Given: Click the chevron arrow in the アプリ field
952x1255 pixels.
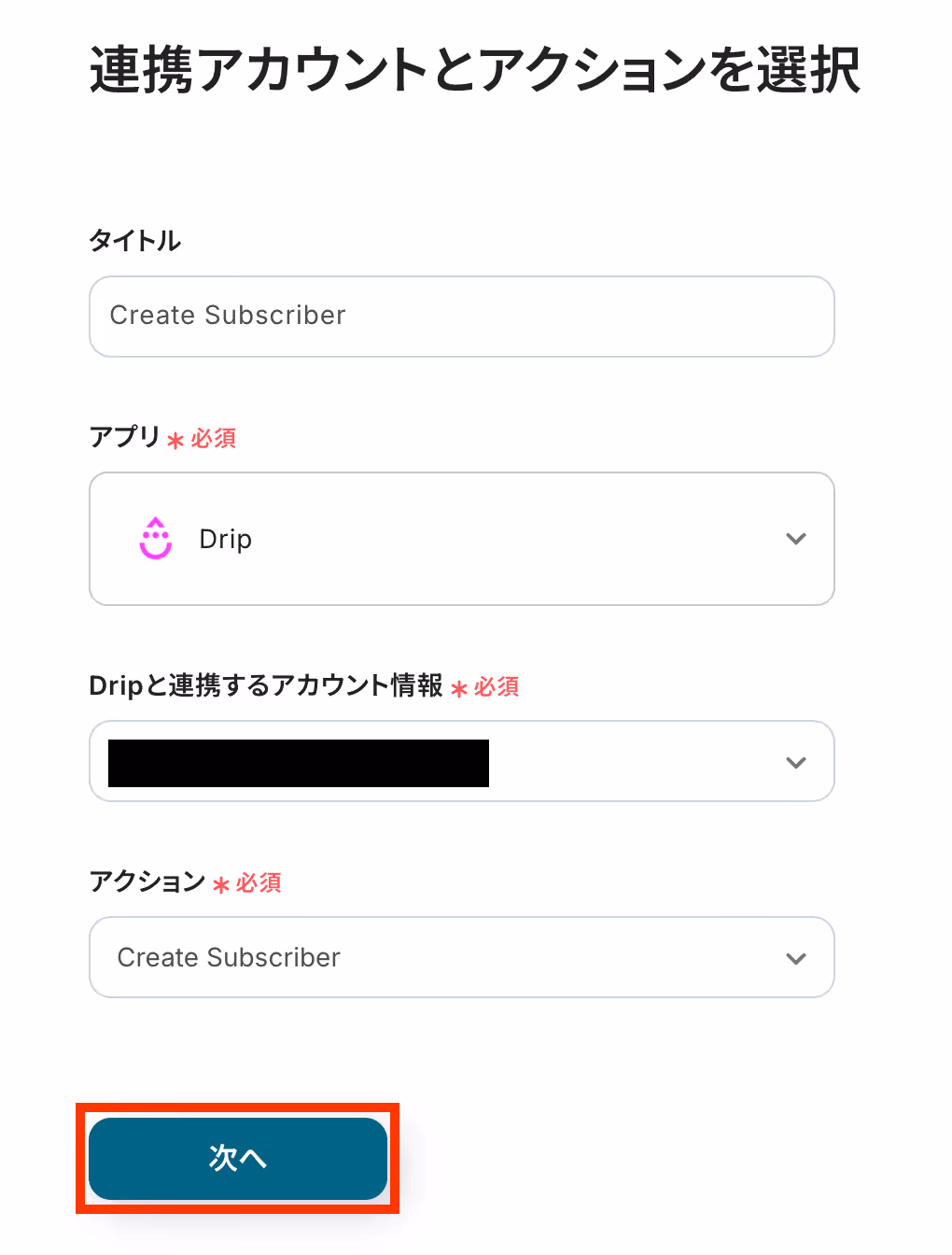Looking at the screenshot, I should click(x=796, y=539).
